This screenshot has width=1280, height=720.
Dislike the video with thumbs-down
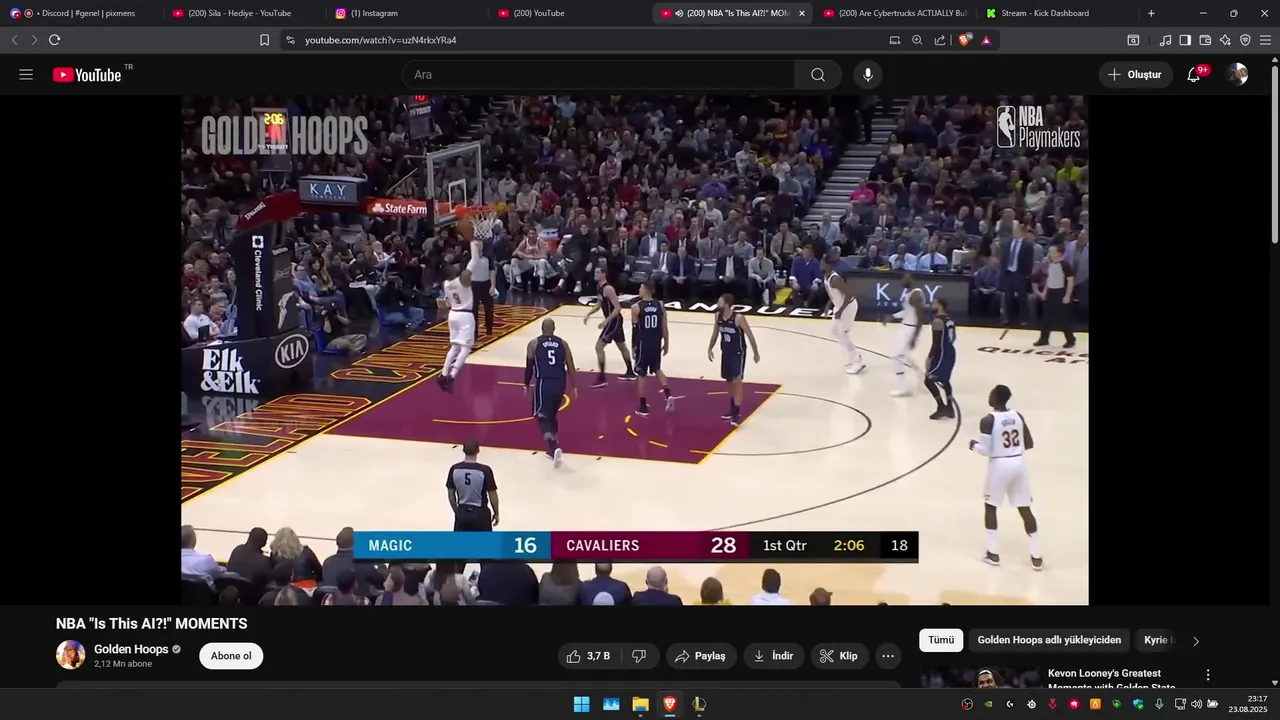pos(639,656)
